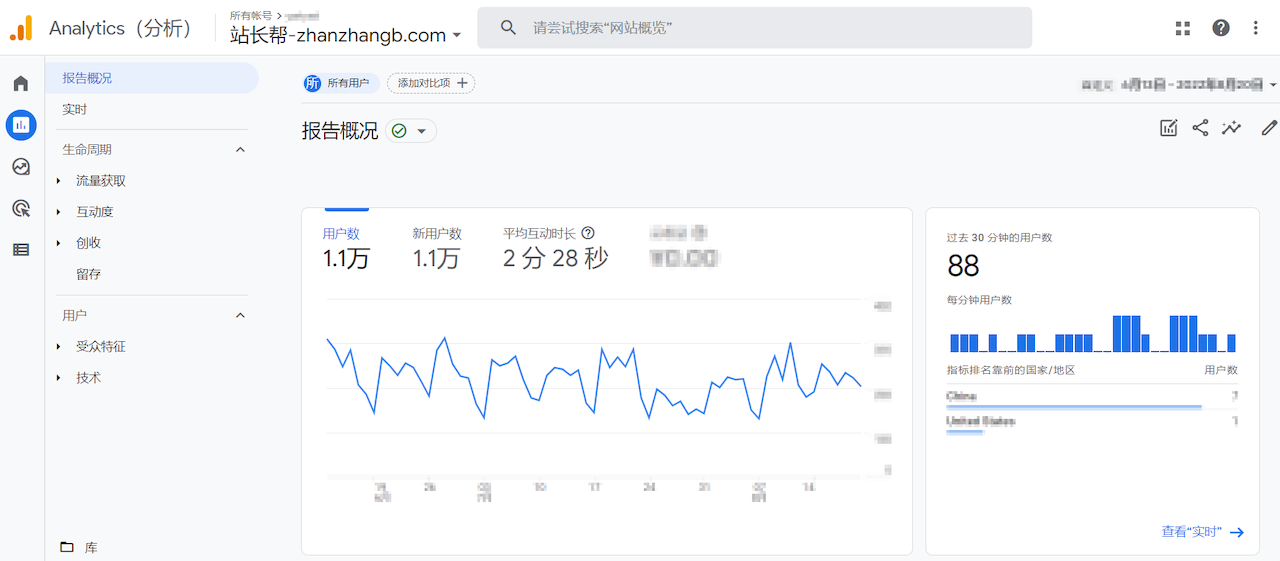Collapse the 生命周期 section
This screenshot has height=561, width=1280.
tap(240, 150)
